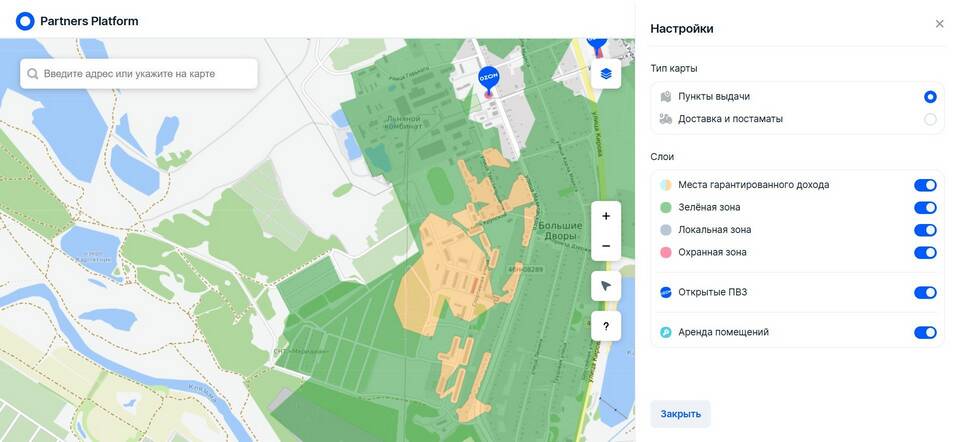Zoom out with the minus button
960x442 pixels.
[606, 246]
